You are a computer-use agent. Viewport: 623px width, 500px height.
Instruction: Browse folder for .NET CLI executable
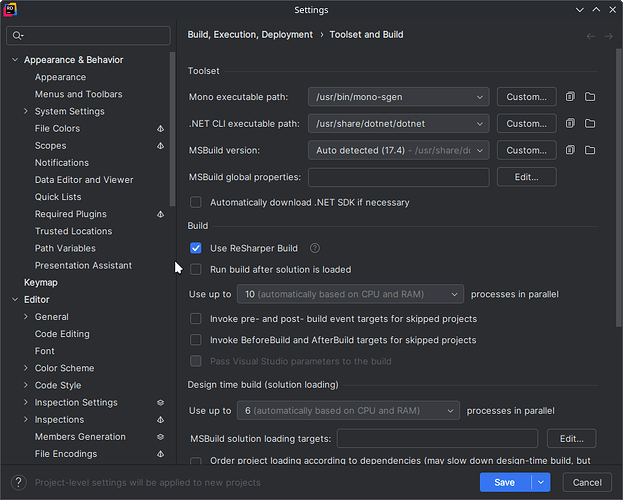pyautogui.click(x=590, y=124)
